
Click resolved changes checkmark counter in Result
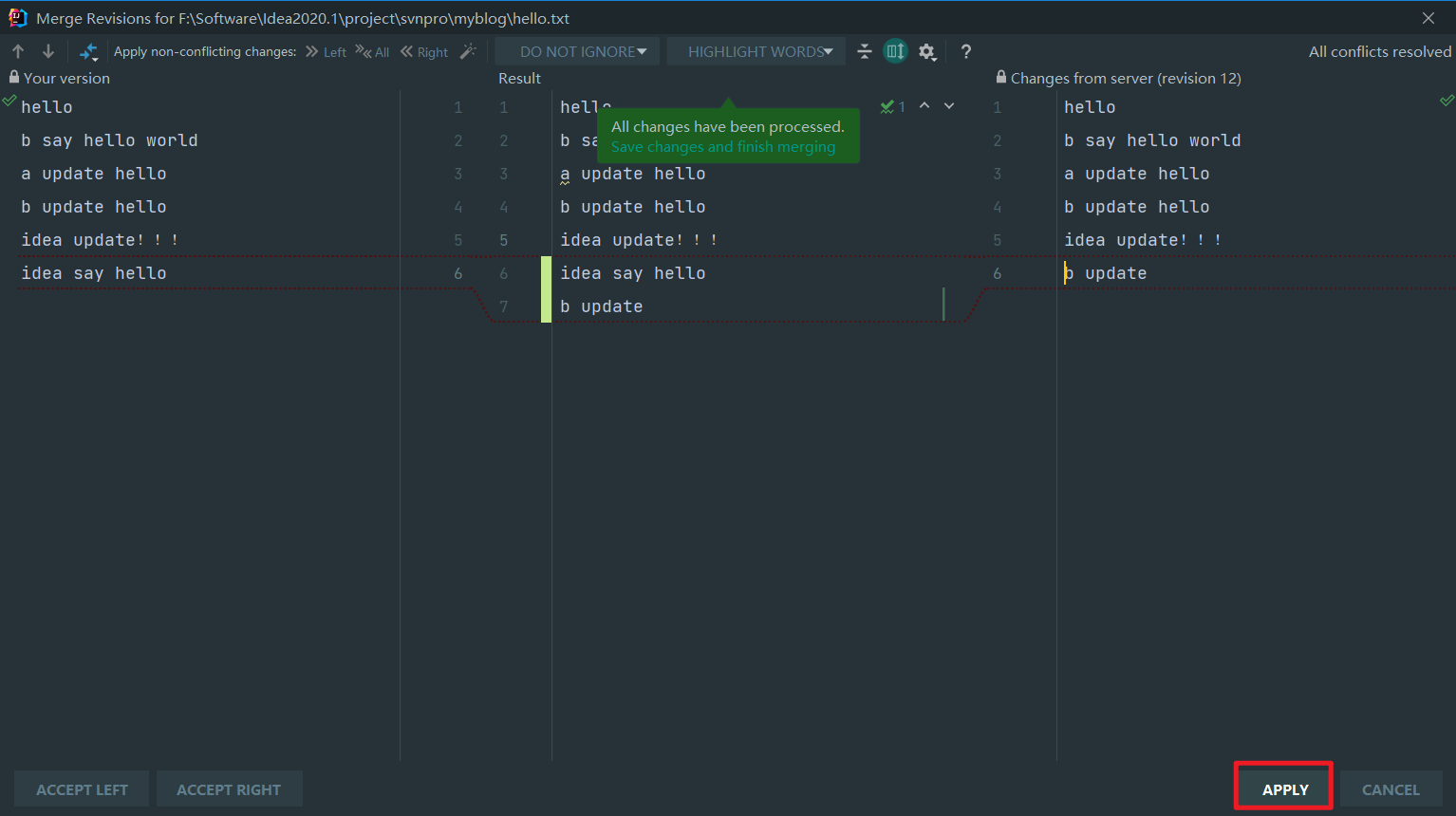tap(892, 107)
